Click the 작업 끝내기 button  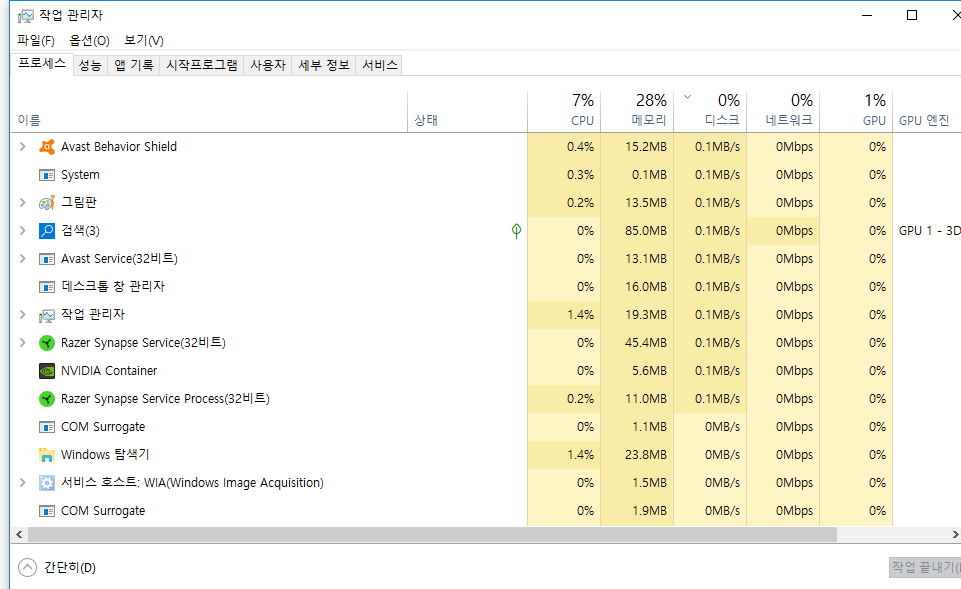pyautogui.click(x=925, y=568)
